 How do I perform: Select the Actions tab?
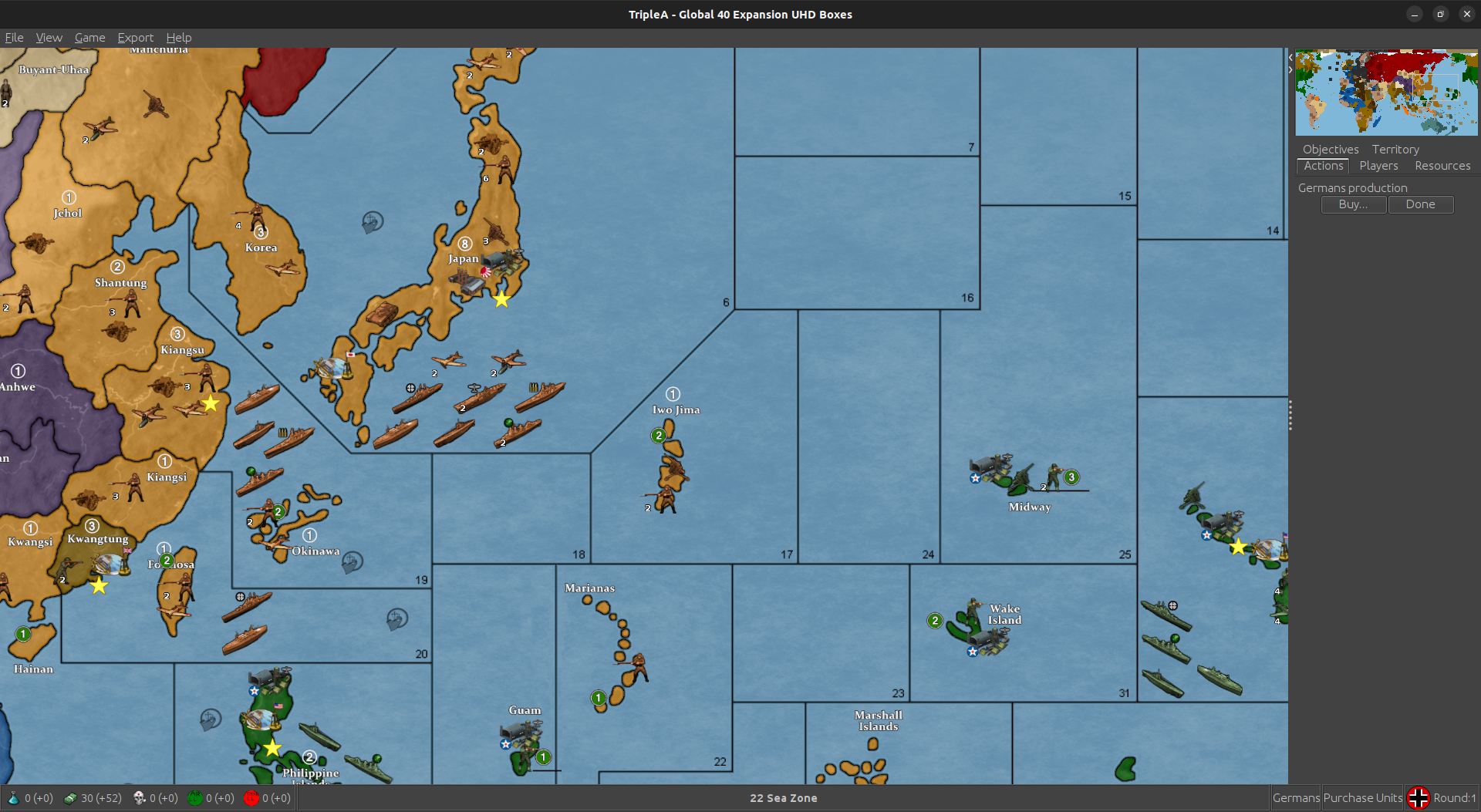pos(1323,166)
